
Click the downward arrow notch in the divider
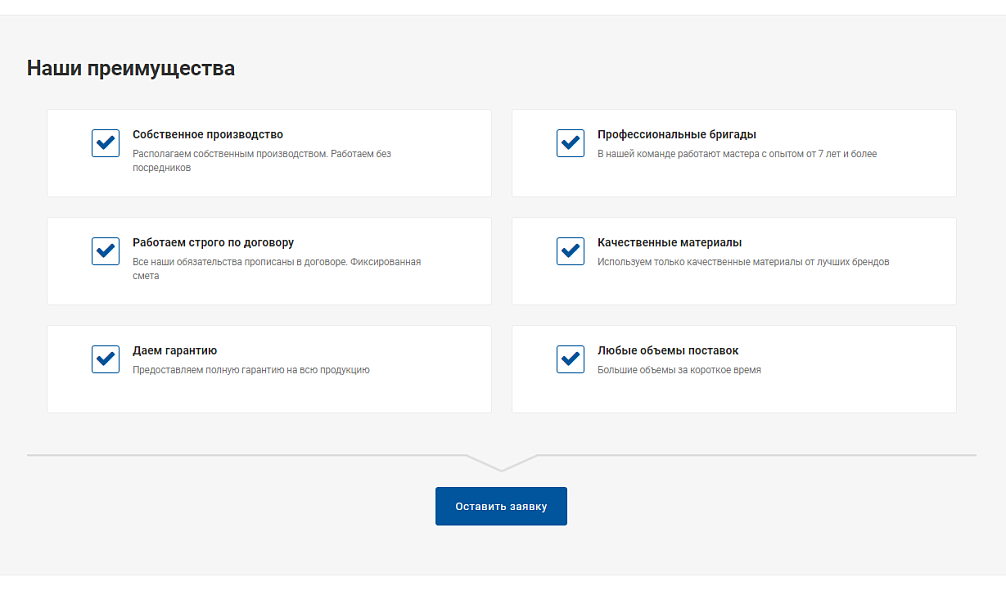point(501,463)
